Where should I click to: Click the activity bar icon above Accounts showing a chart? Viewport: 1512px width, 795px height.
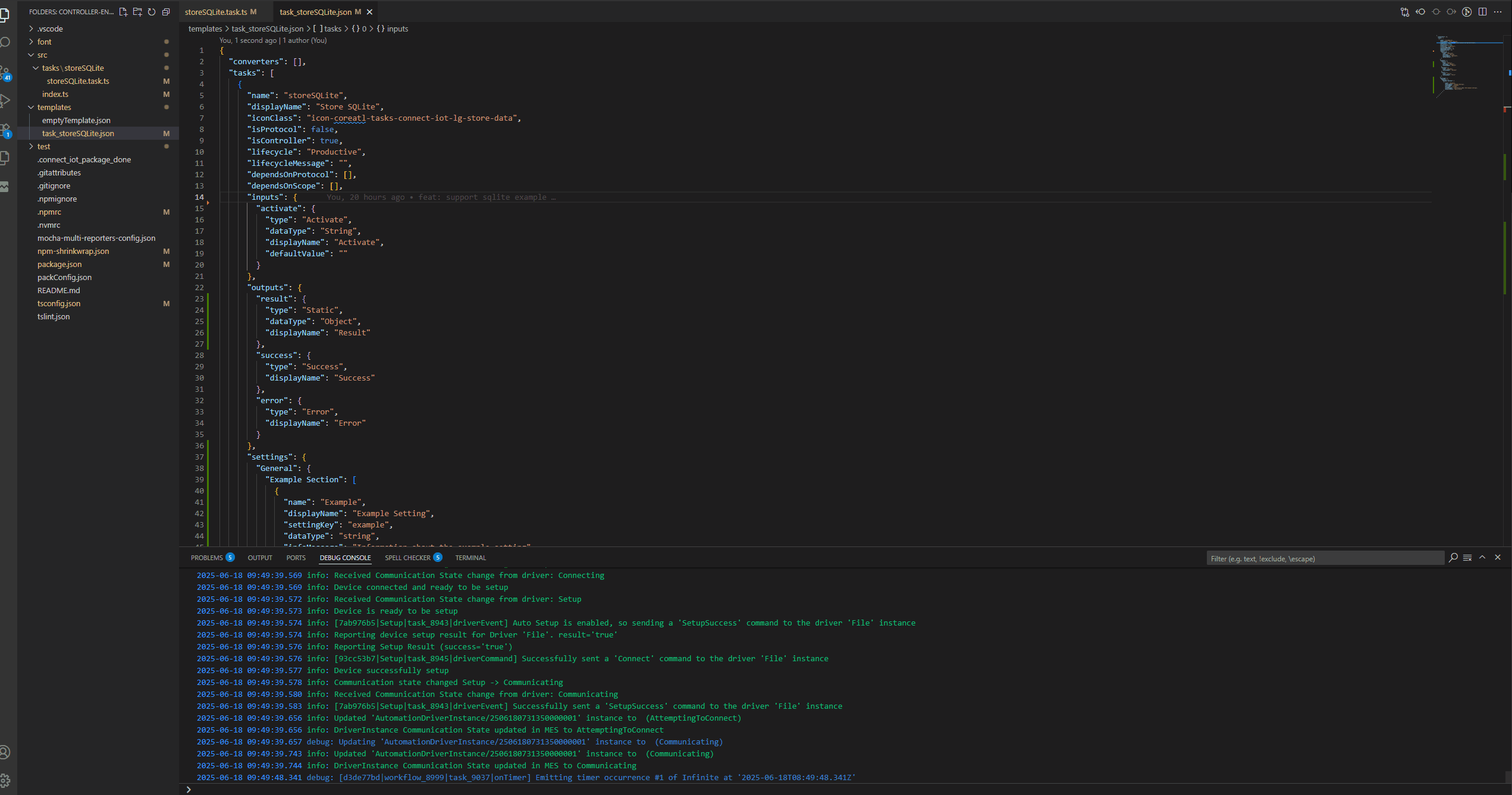coord(5,187)
